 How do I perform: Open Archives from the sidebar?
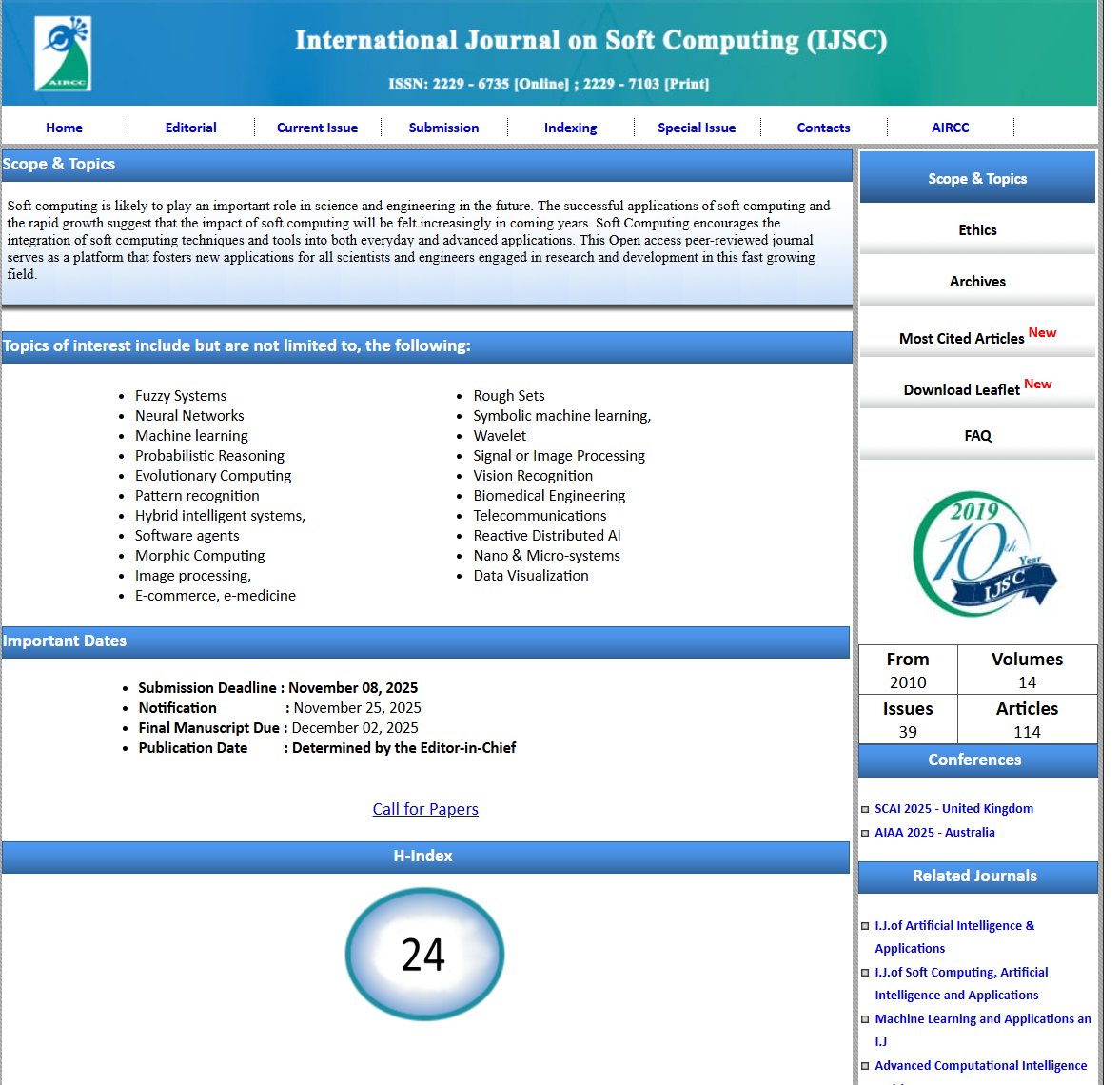977,282
